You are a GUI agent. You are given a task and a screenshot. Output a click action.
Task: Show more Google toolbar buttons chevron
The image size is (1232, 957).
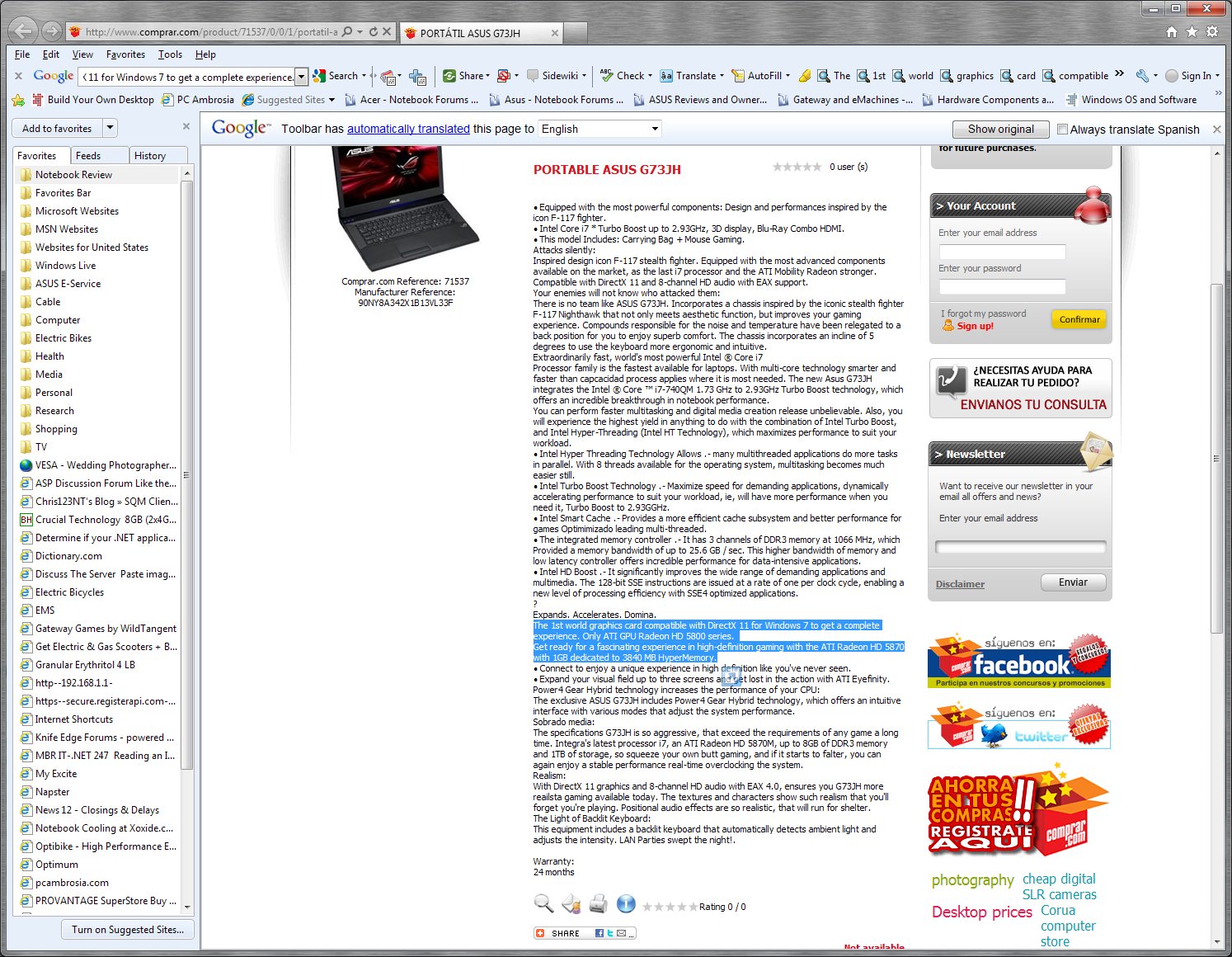click(x=1119, y=74)
